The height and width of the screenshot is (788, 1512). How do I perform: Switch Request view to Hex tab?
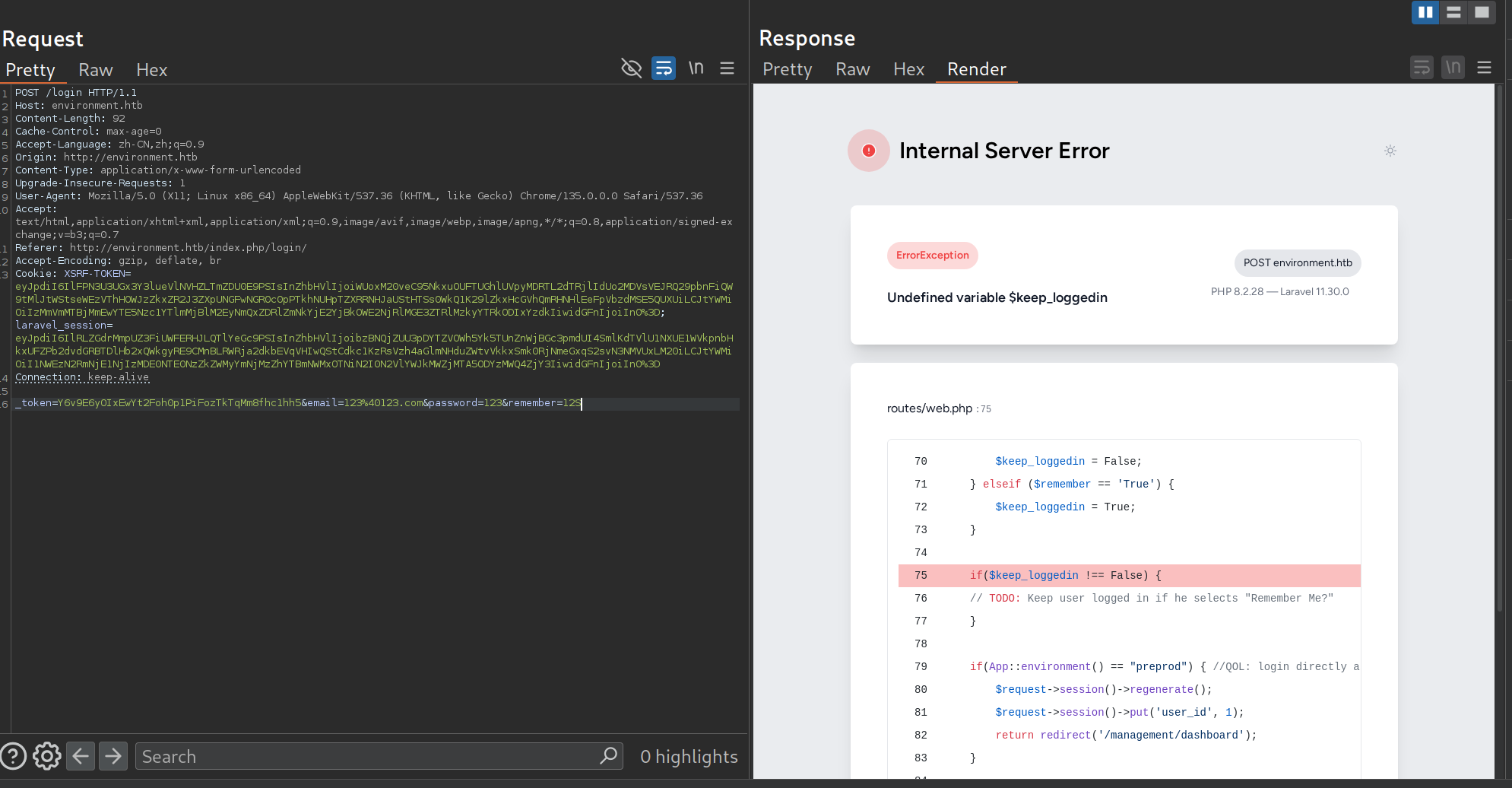click(152, 70)
